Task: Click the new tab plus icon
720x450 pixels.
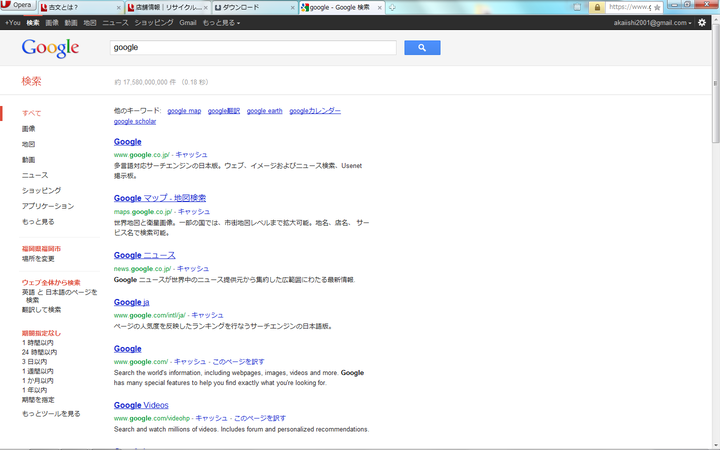Action: 392,7
